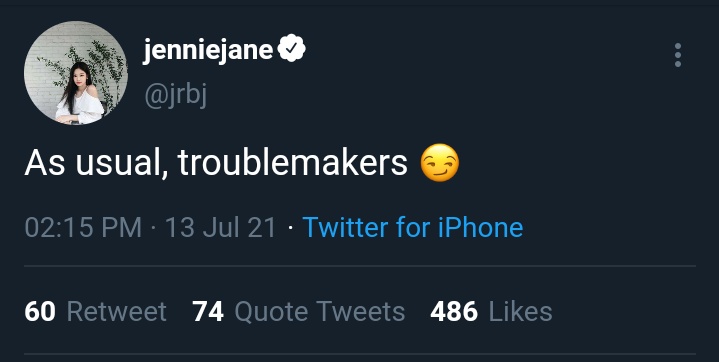This screenshot has width=719, height=362.
Task: Open jenniejane's profile picture
Action: coord(76,73)
